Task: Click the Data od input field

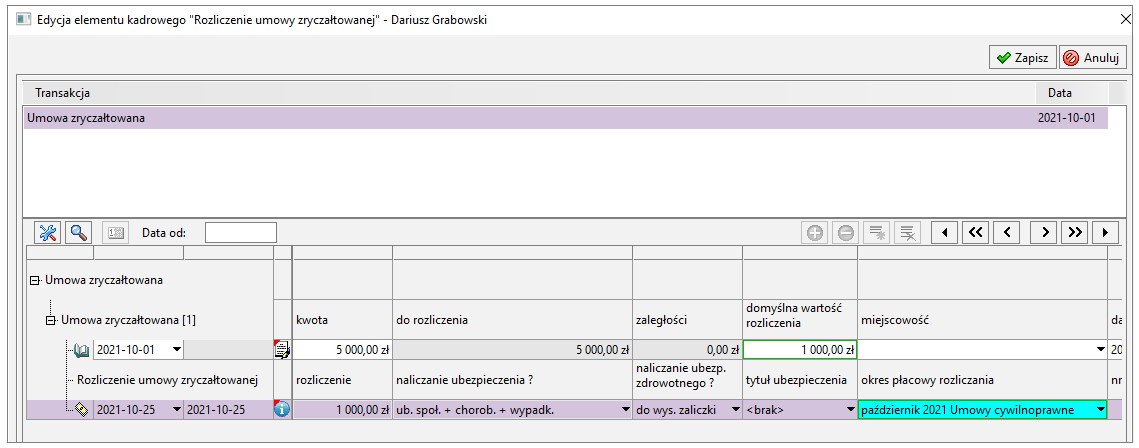Action: coord(241,233)
